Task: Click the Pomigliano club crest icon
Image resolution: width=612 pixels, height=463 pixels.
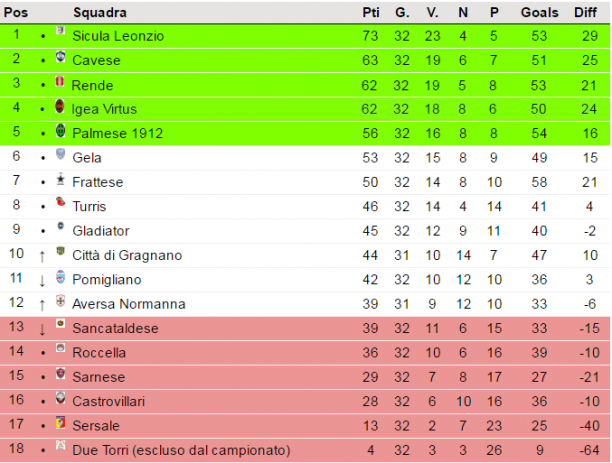Action: pos(60,276)
